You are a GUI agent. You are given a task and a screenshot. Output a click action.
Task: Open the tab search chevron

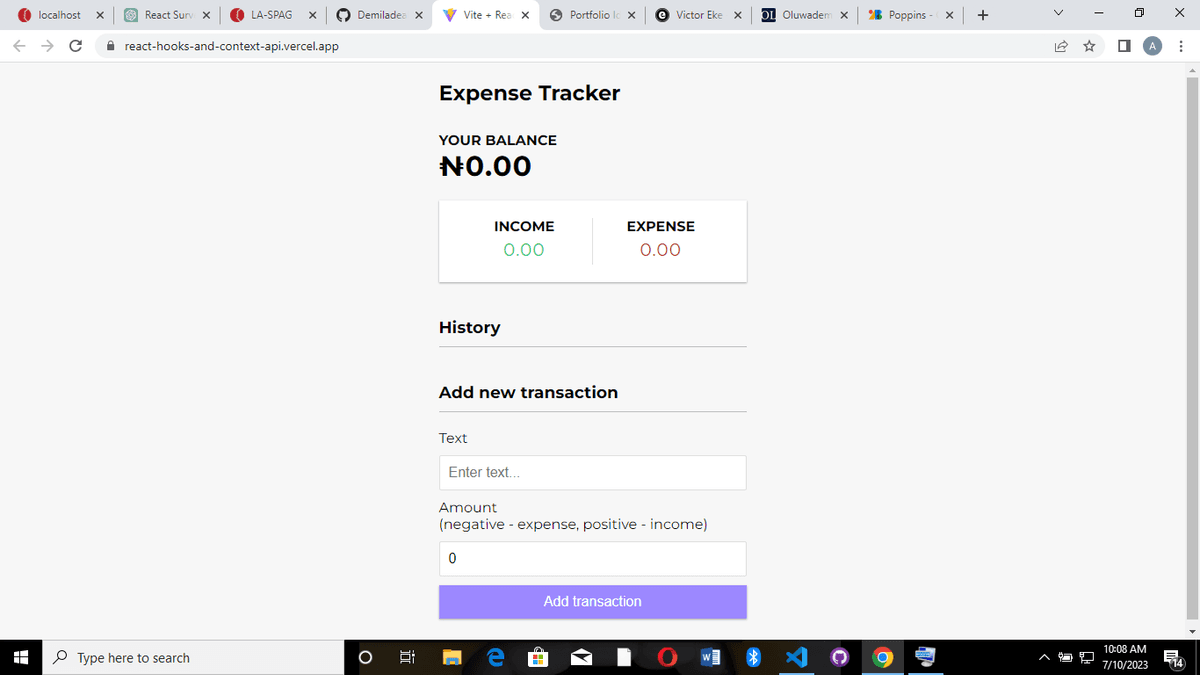pyautogui.click(x=1057, y=15)
